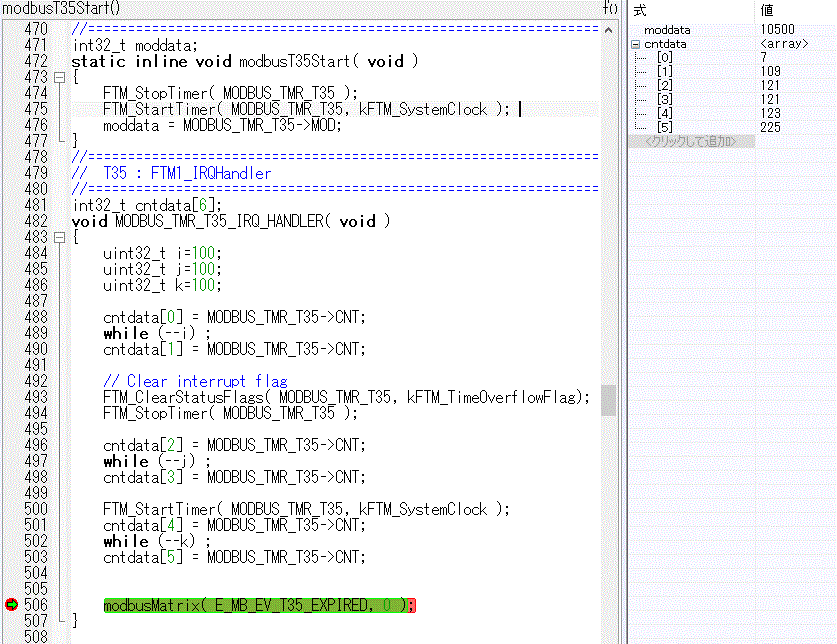Viewport: 837px width, 644px height.
Task: Click line number 475 in gutter
Action: (x=36, y=109)
